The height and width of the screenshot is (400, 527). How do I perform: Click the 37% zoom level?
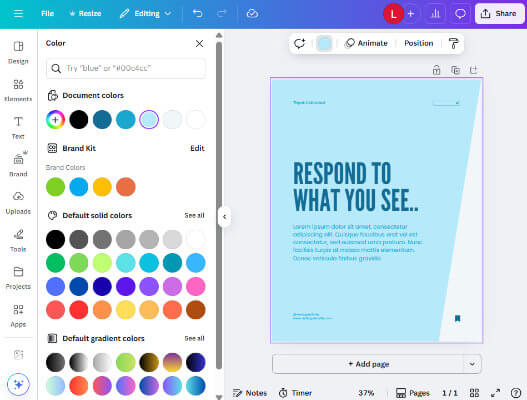coord(366,393)
